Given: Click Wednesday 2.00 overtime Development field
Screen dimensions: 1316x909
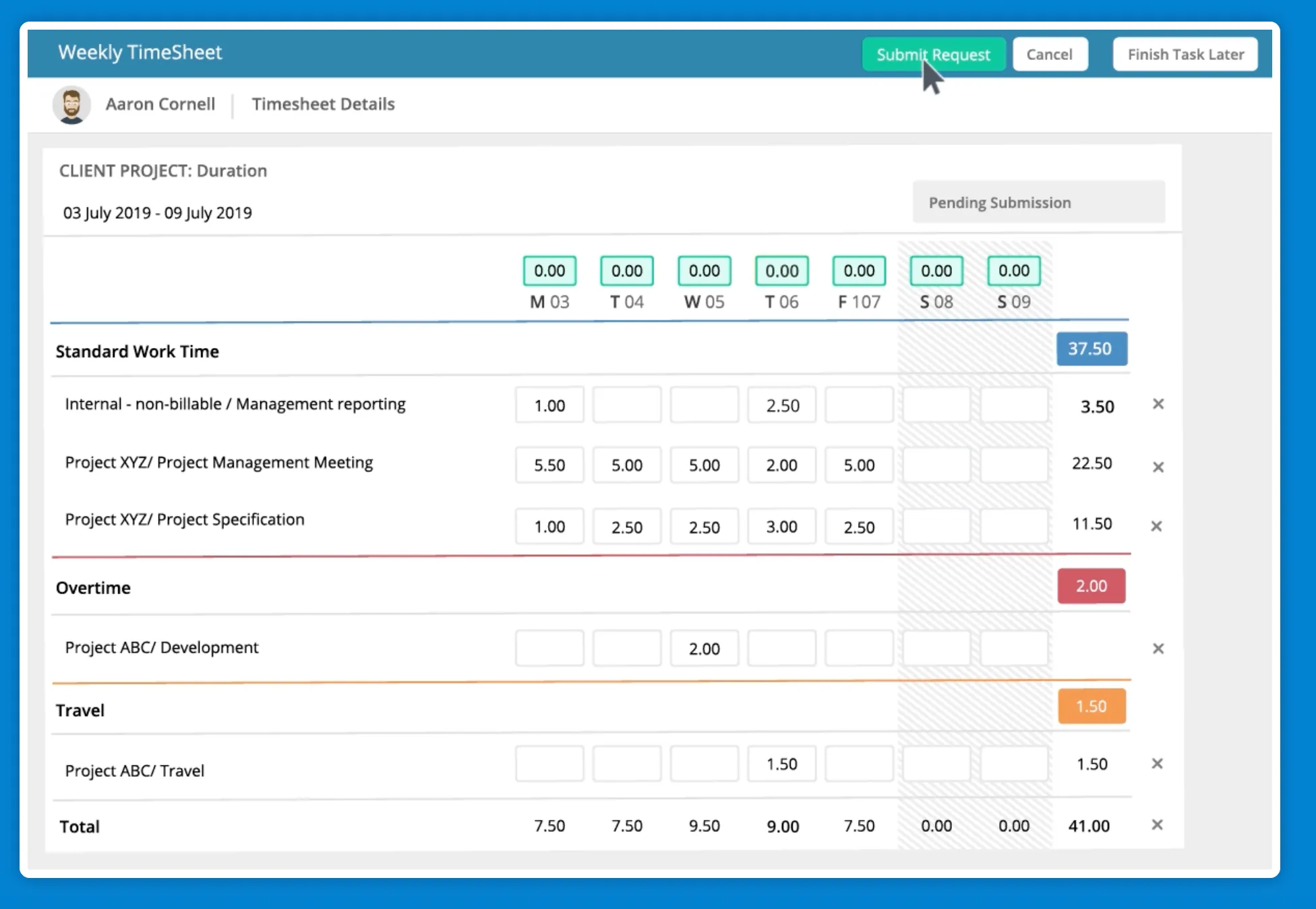Looking at the screenshot, I should pyautogui.click(x=704, y=649).
